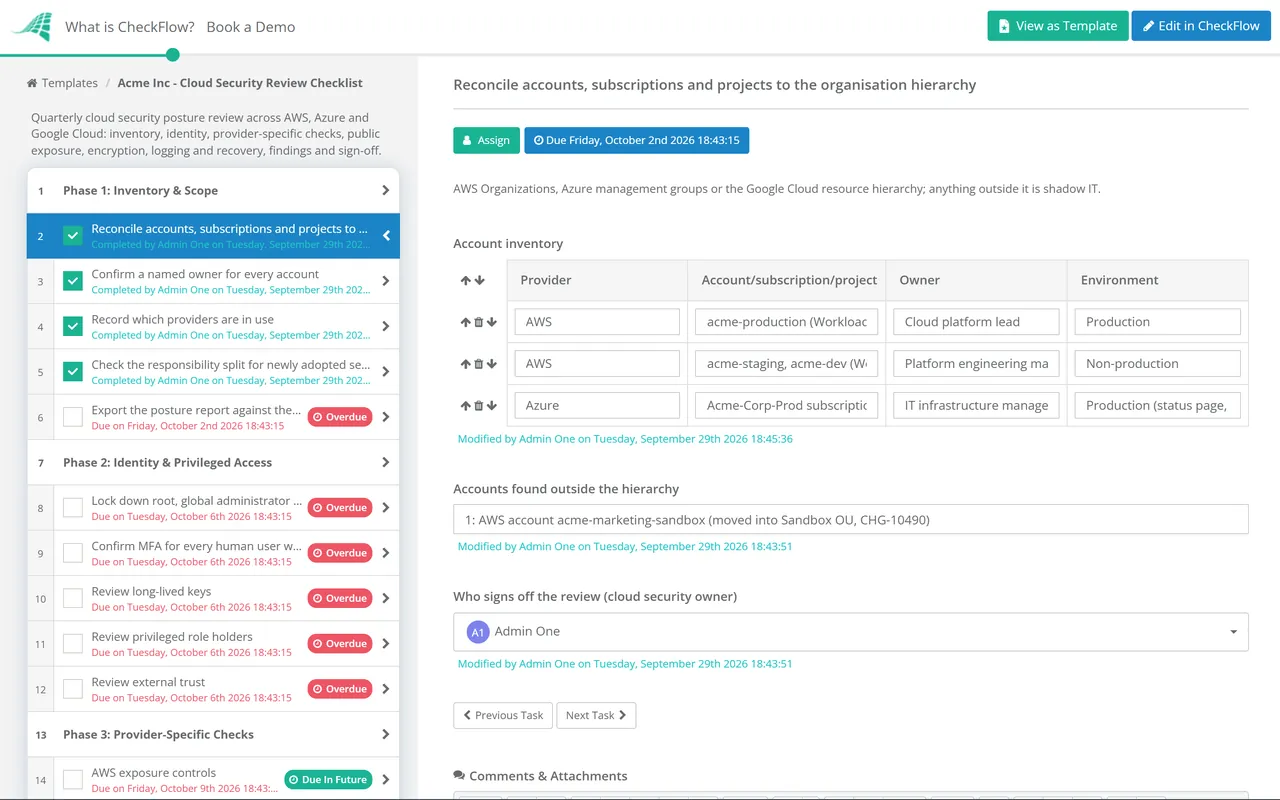Screen dimensions: 1280x800
Task: Click the Accounts found outside the hierarchy field
Action: (850, 520)
